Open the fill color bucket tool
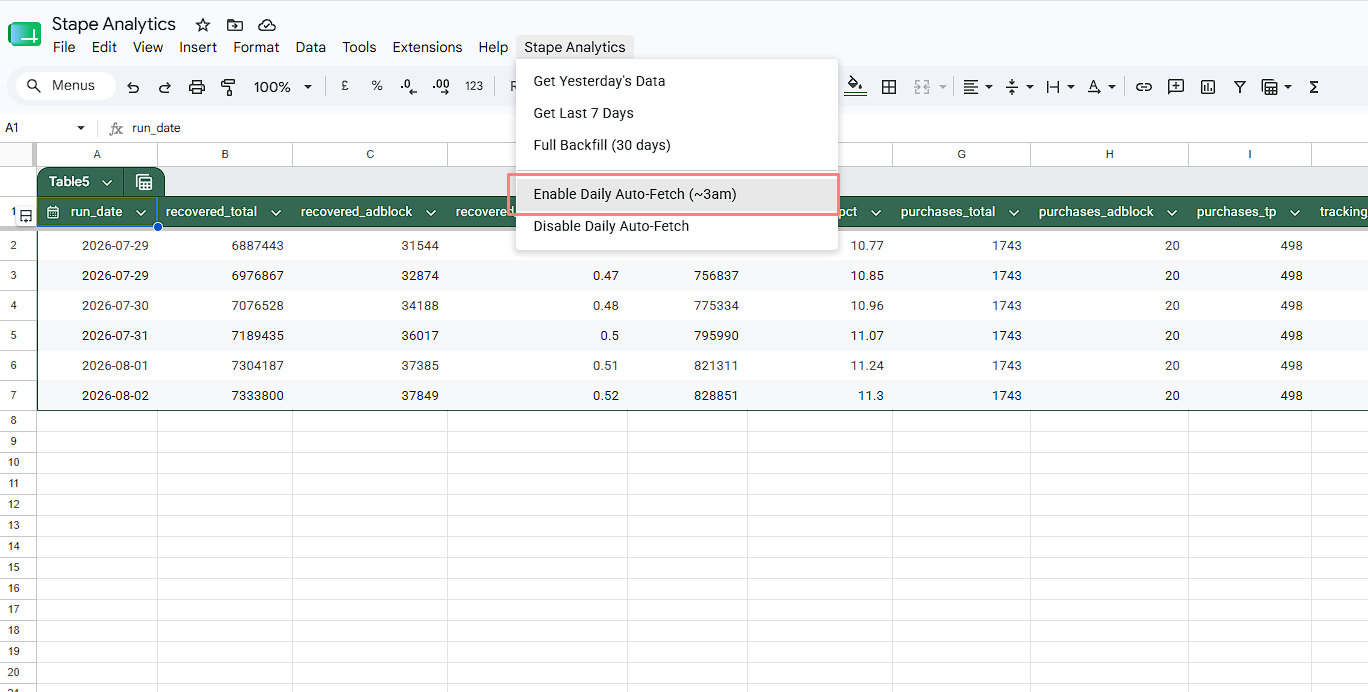This screenshot has height=692, width=1368. tap(855, 86)
